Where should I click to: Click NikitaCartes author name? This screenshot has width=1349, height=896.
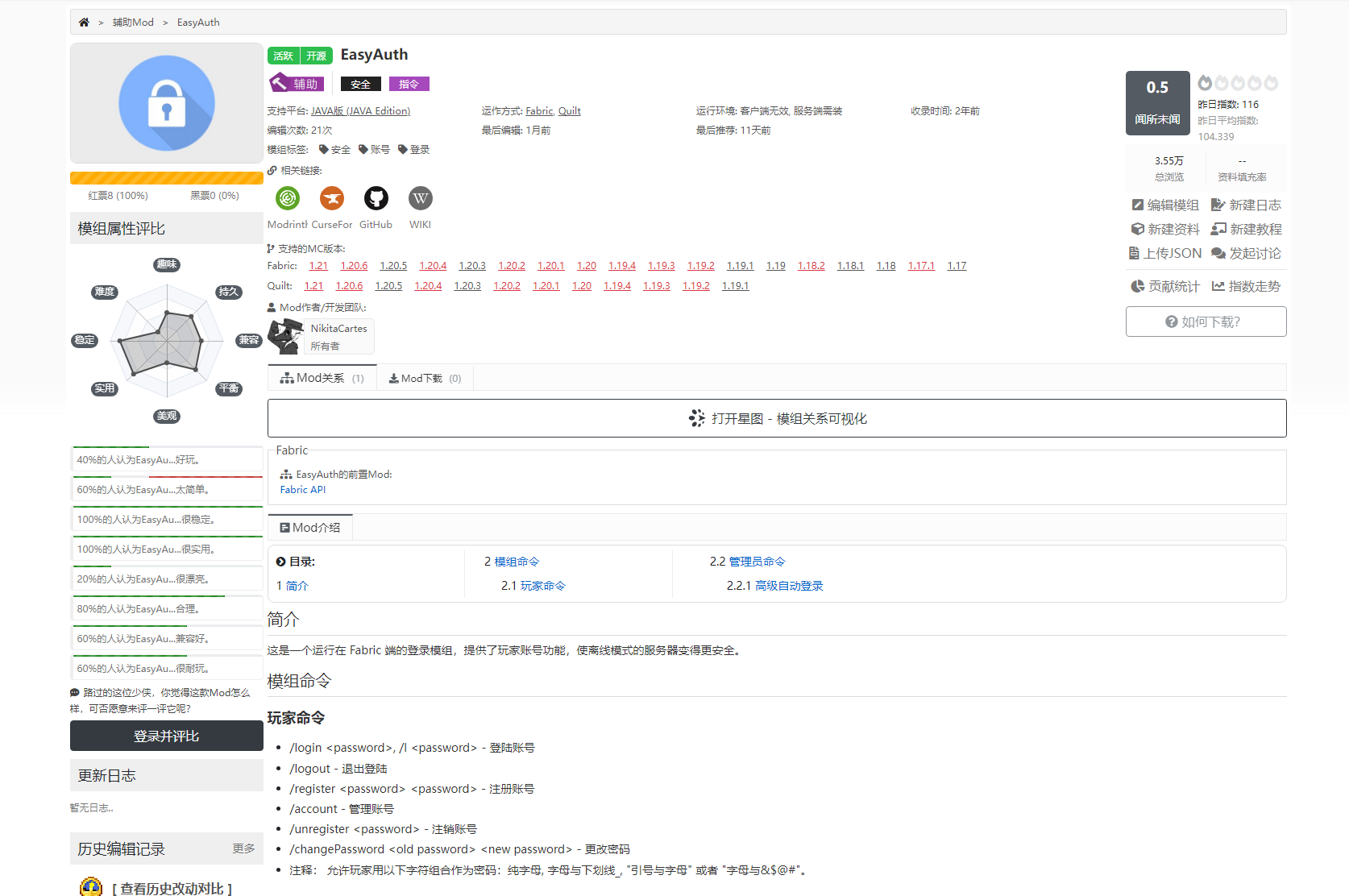[x=338, y=329]
